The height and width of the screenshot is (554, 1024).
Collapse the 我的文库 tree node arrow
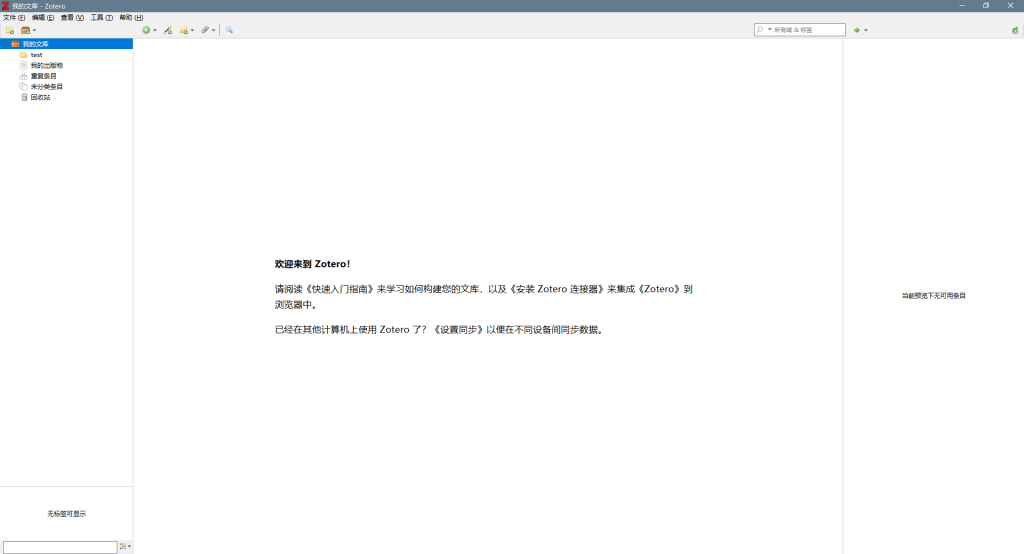point(6,44)
